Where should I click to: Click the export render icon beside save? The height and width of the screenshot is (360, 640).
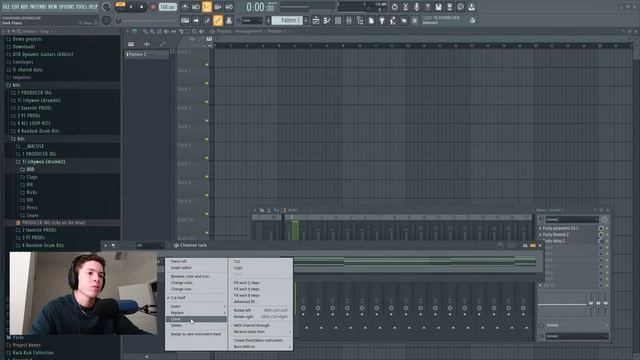[x=449, y=7]
